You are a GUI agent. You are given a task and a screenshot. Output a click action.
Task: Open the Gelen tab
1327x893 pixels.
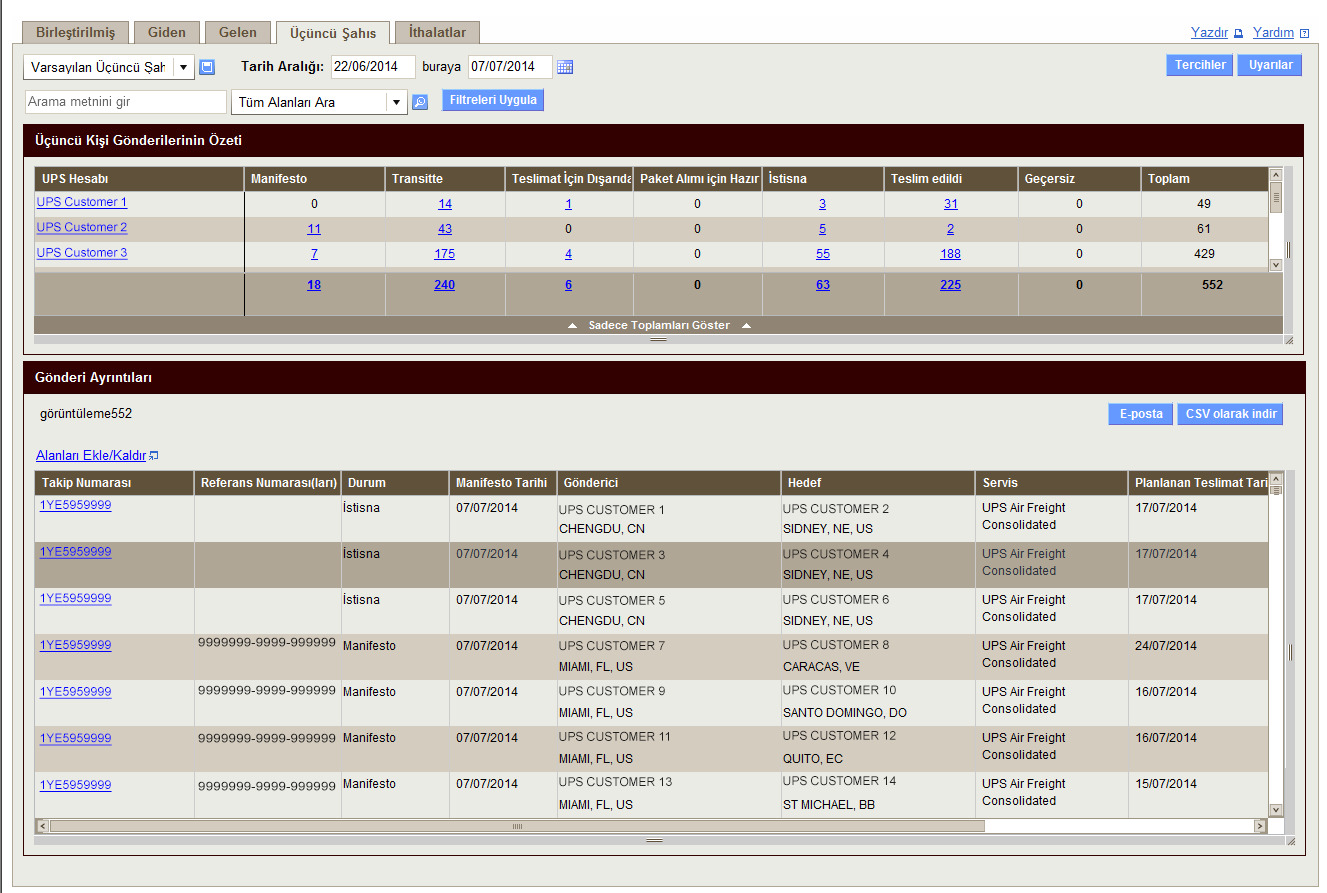click(x=238, y=32)
